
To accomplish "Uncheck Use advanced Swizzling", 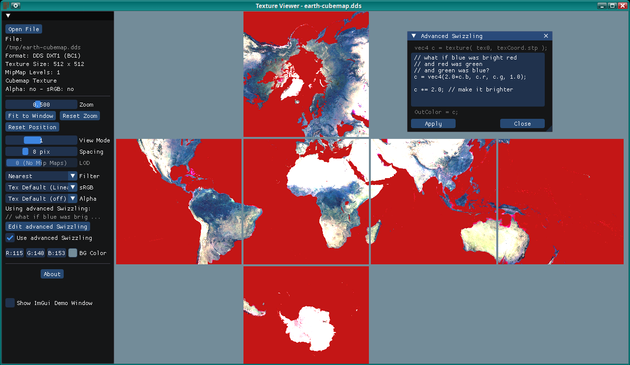I will click(x=10, y=238).
